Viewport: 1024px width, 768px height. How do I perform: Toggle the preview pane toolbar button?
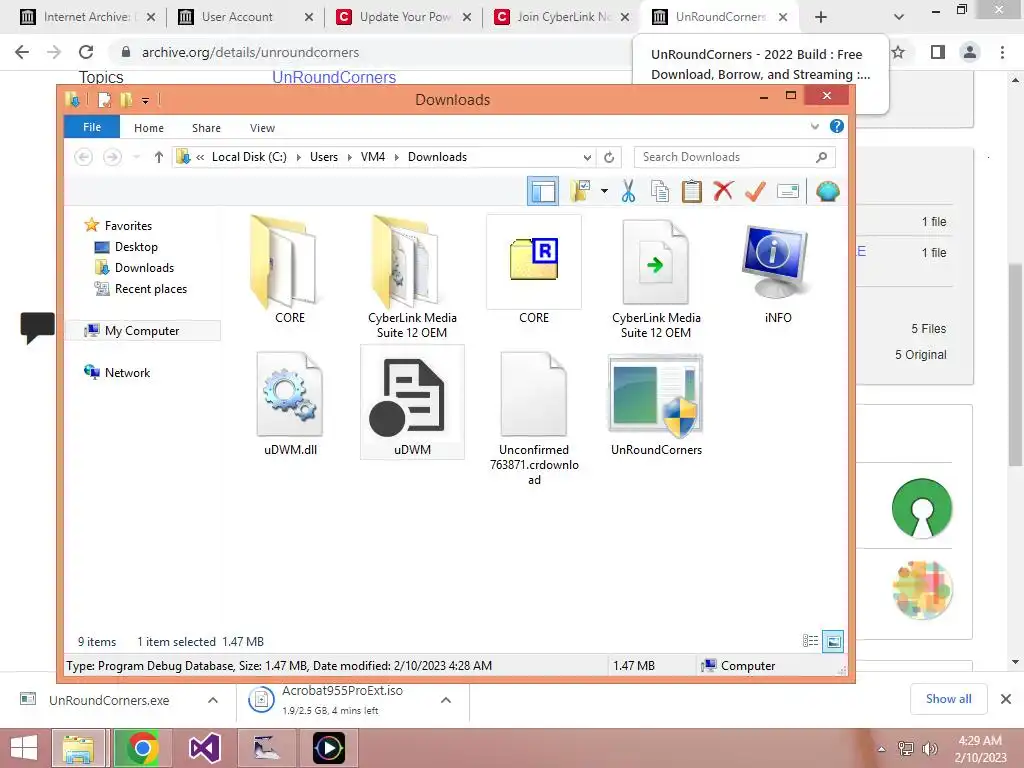(543, 191)
